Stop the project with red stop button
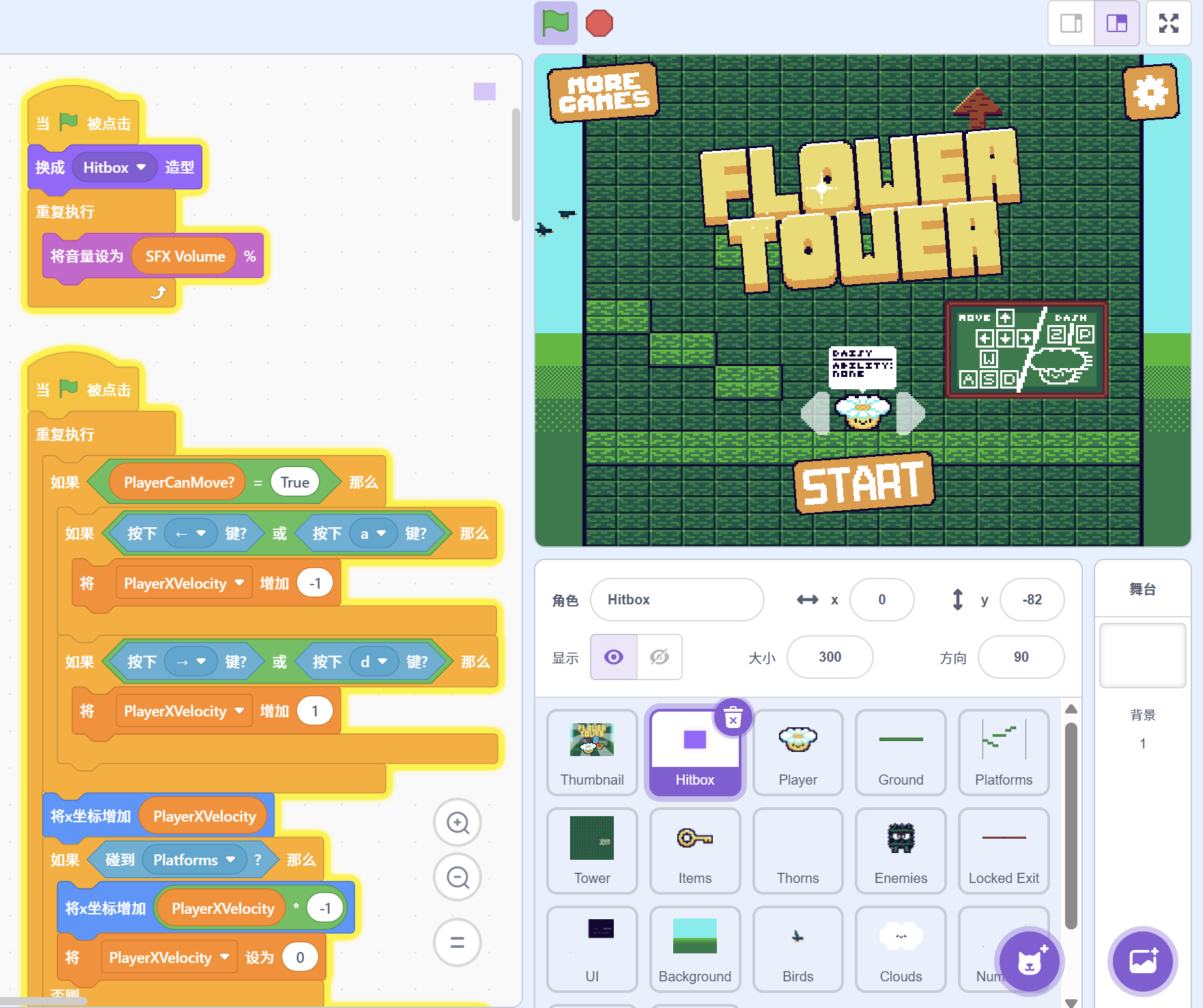This screenshot has height=1008, width=1203. [599, 23]
